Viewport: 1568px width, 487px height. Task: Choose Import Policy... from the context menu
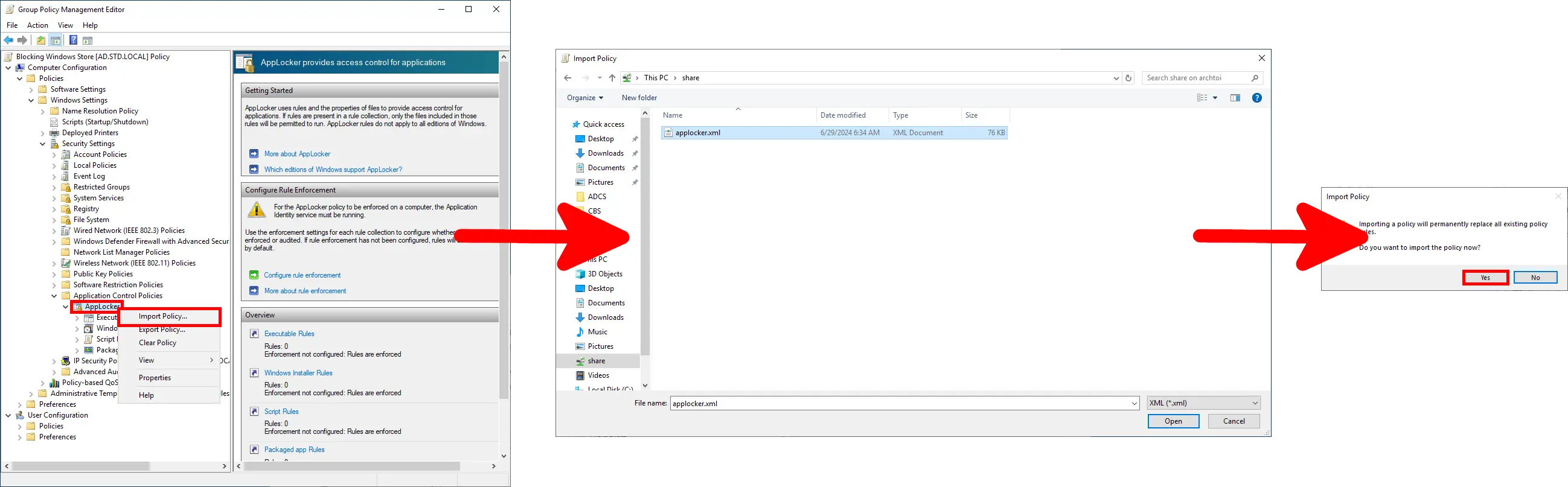tap(169, 317)
